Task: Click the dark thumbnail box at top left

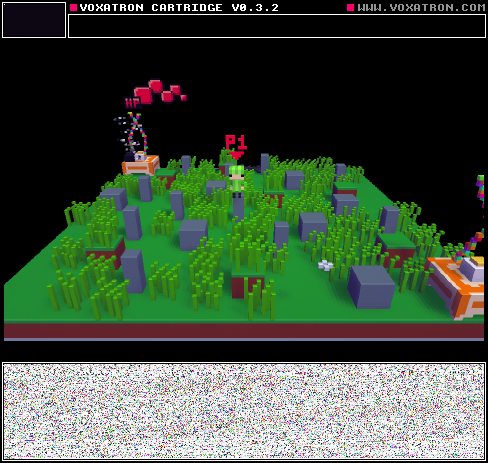Action: [34, 20]
